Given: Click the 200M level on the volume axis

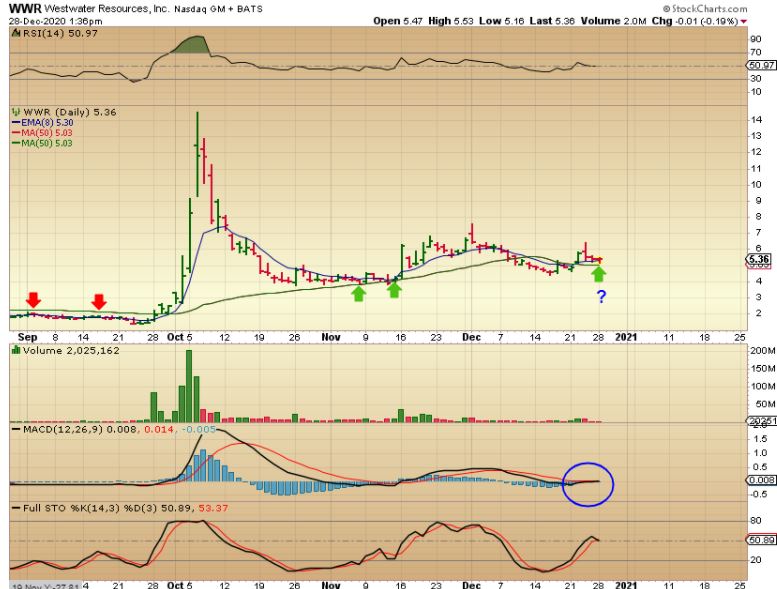Looking at the screenshot, I should tap(762, 351).
